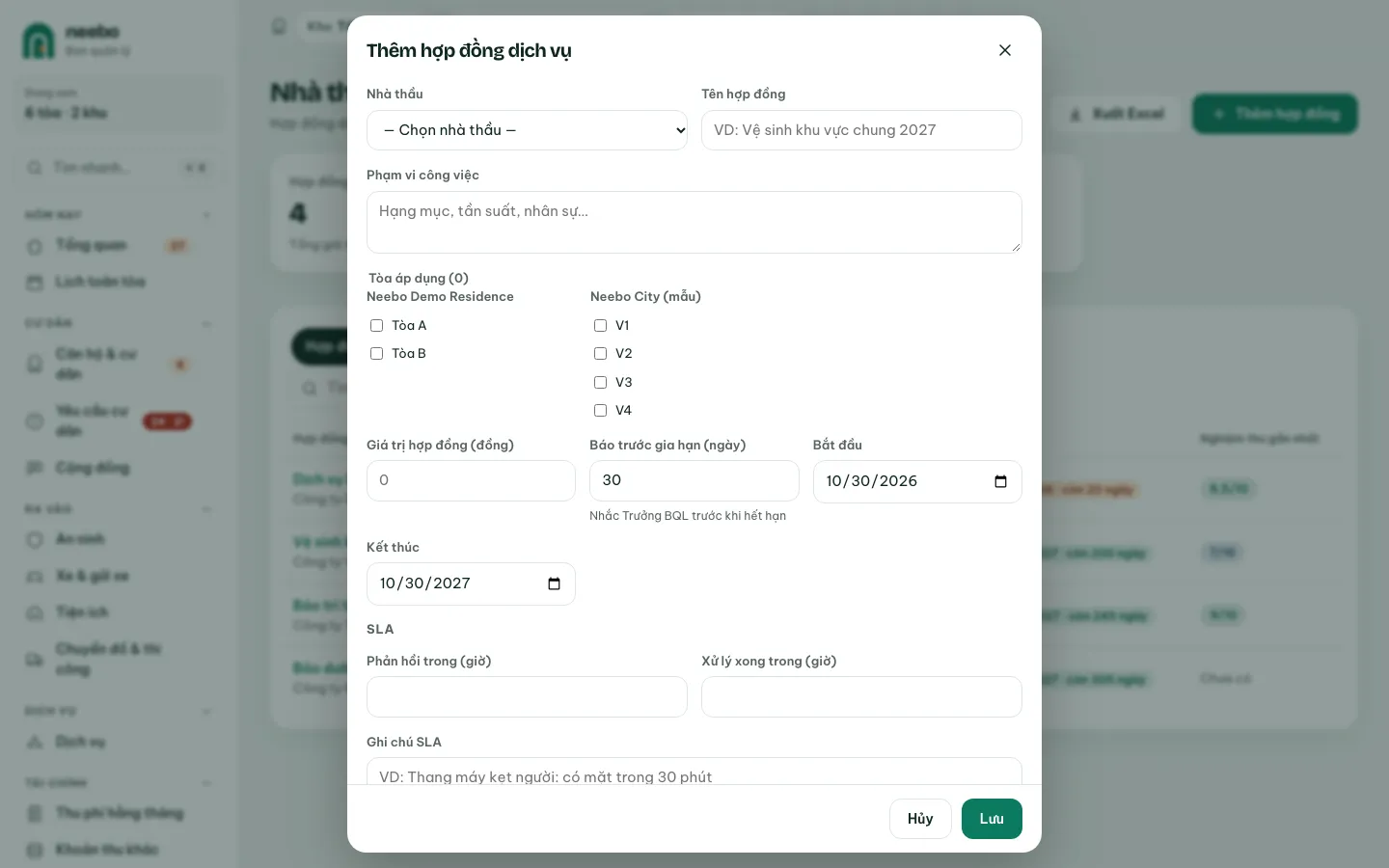The height and width of the screenshot is (868, 1389).
Task: Click the Tòa áp dụng (0) label
Action: point(419,278)
